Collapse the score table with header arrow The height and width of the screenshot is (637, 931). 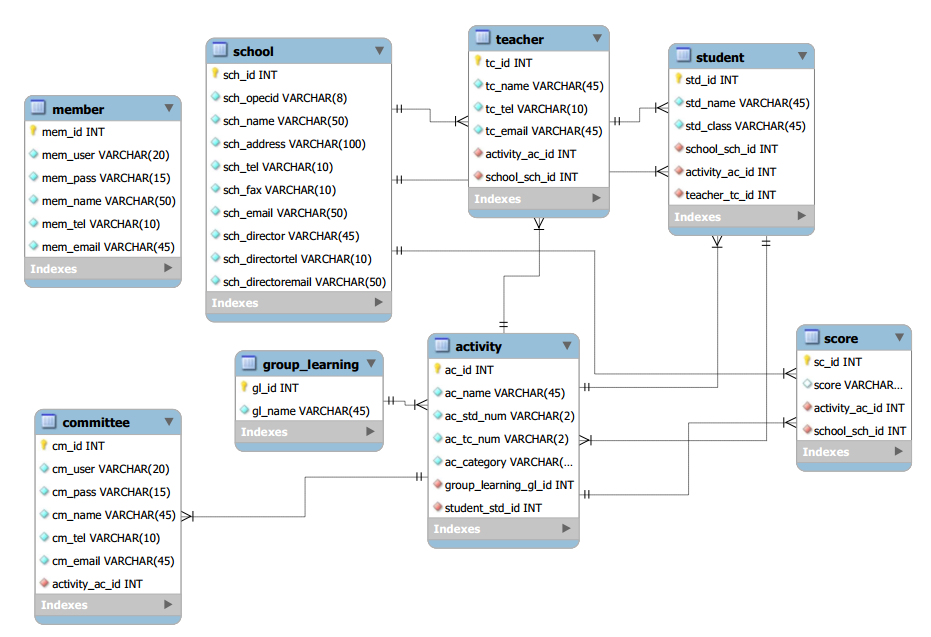pyautogui.click(x=900, y=337)
